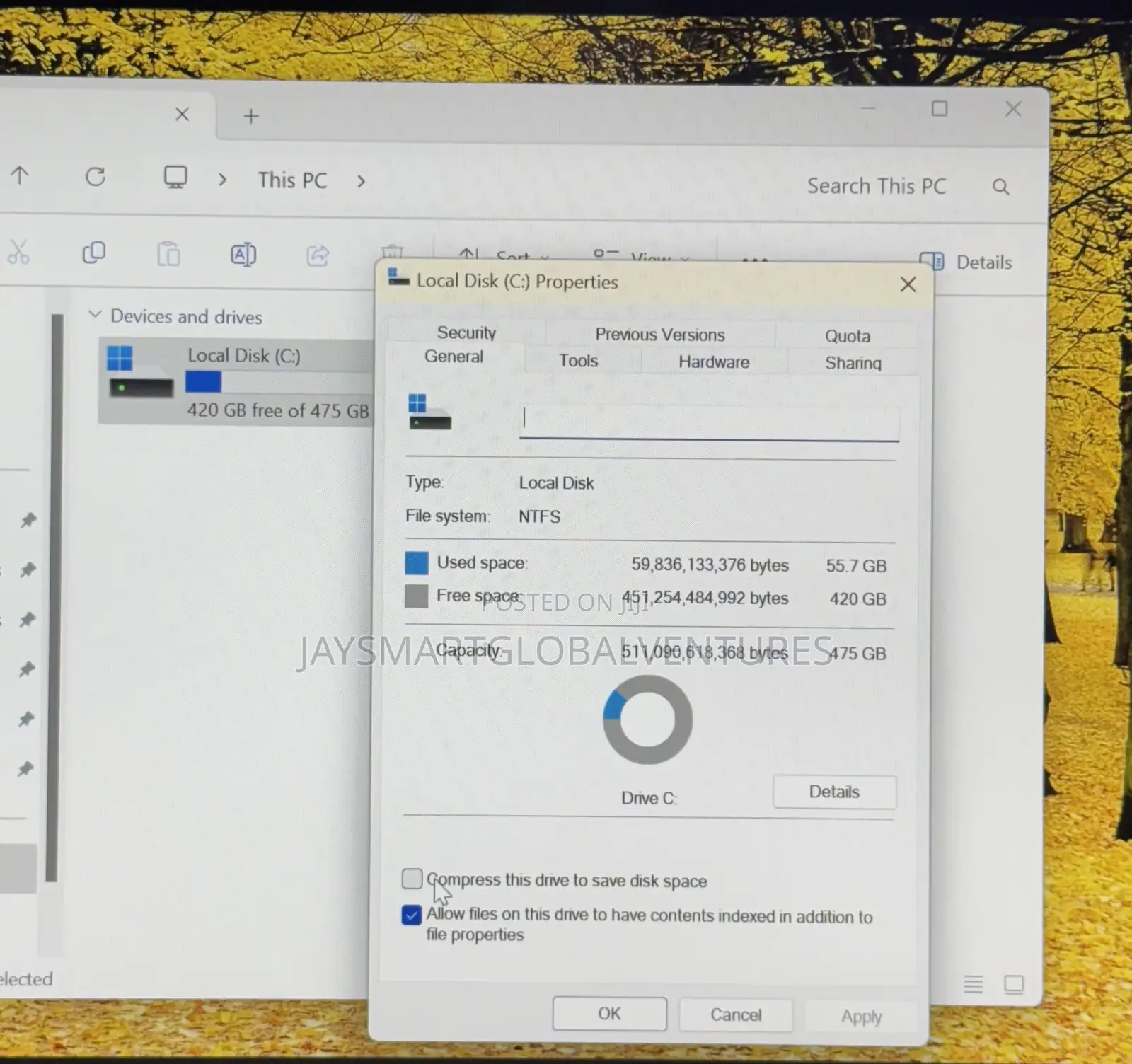Click the chevron before This PC
This screenshot has height=1064, width=1132.
point(222,180)
